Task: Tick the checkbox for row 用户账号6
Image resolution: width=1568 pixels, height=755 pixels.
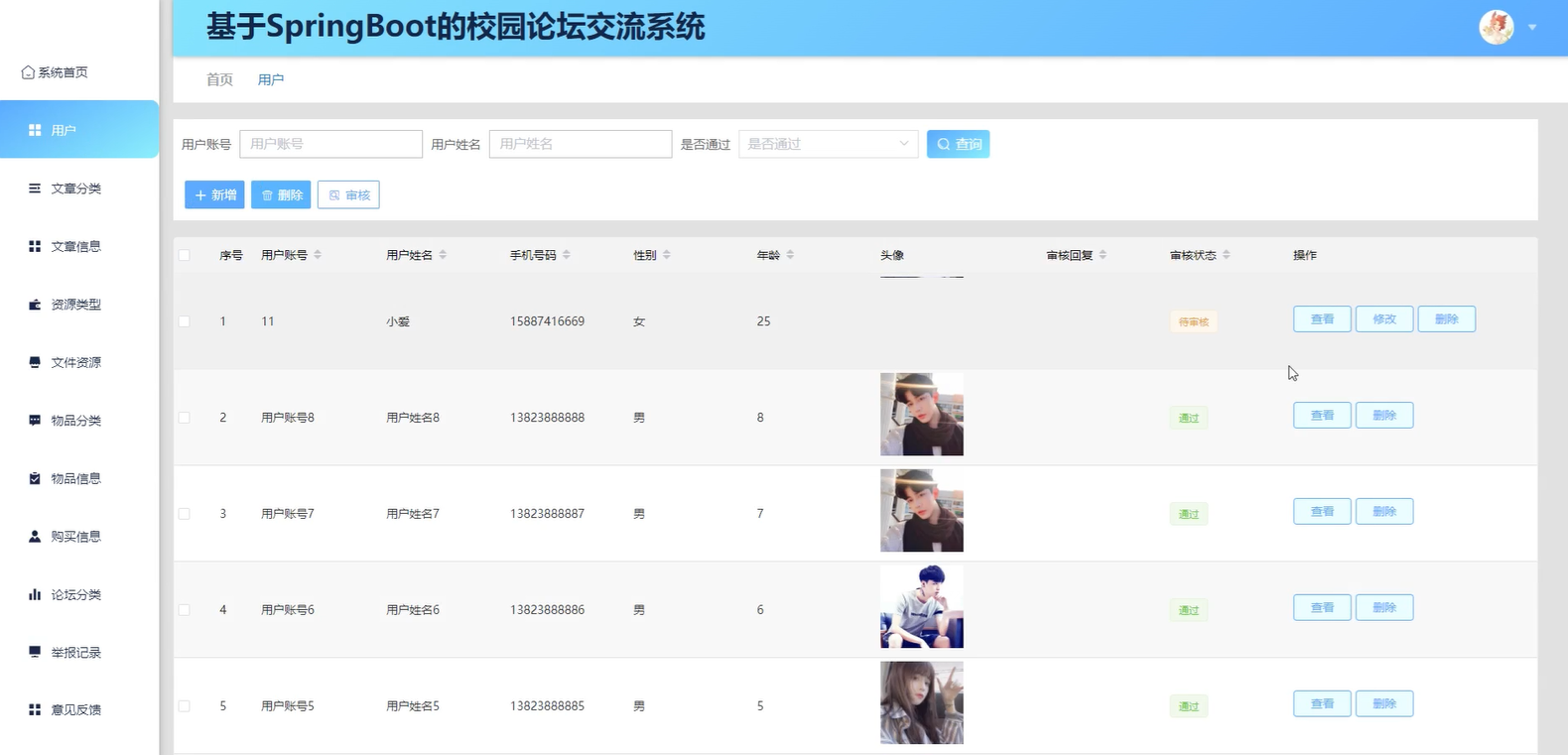Action: (x=185, y=610)
